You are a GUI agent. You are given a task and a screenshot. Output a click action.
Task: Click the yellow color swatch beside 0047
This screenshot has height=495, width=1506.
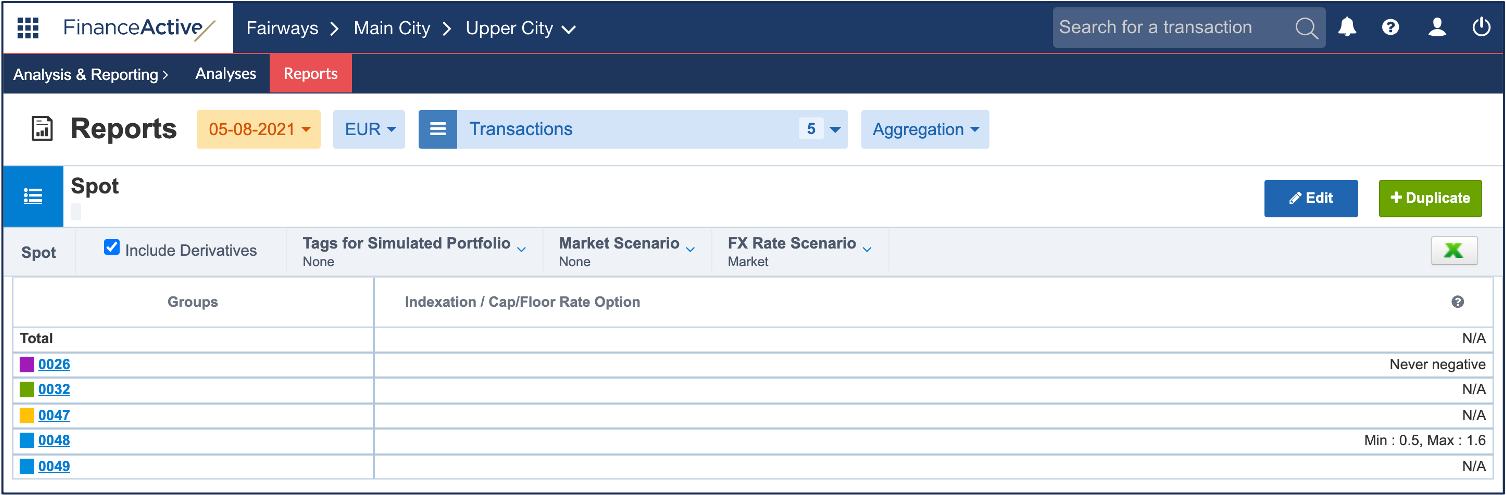tap(27, 415)
